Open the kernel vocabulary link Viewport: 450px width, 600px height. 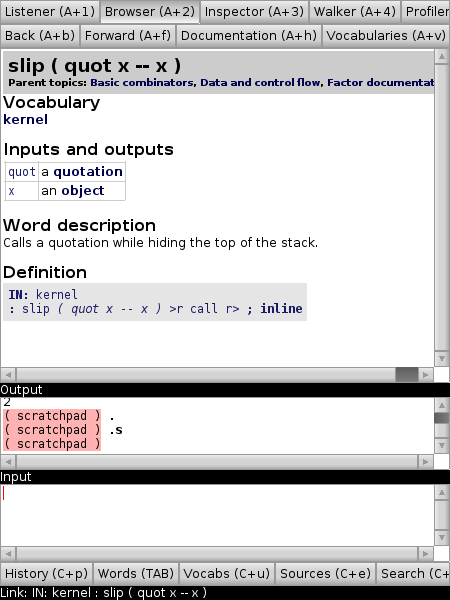[26, 119]
